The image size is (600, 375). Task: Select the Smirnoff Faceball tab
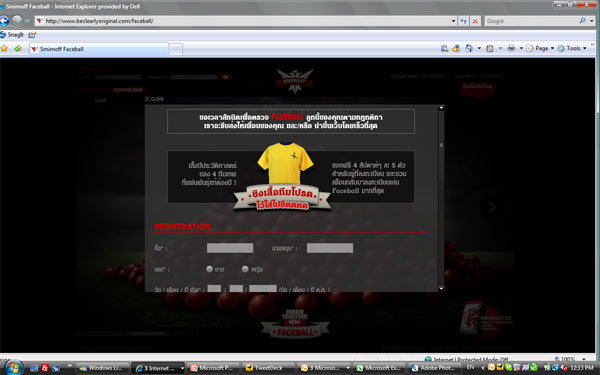click(x=99, y=49)
